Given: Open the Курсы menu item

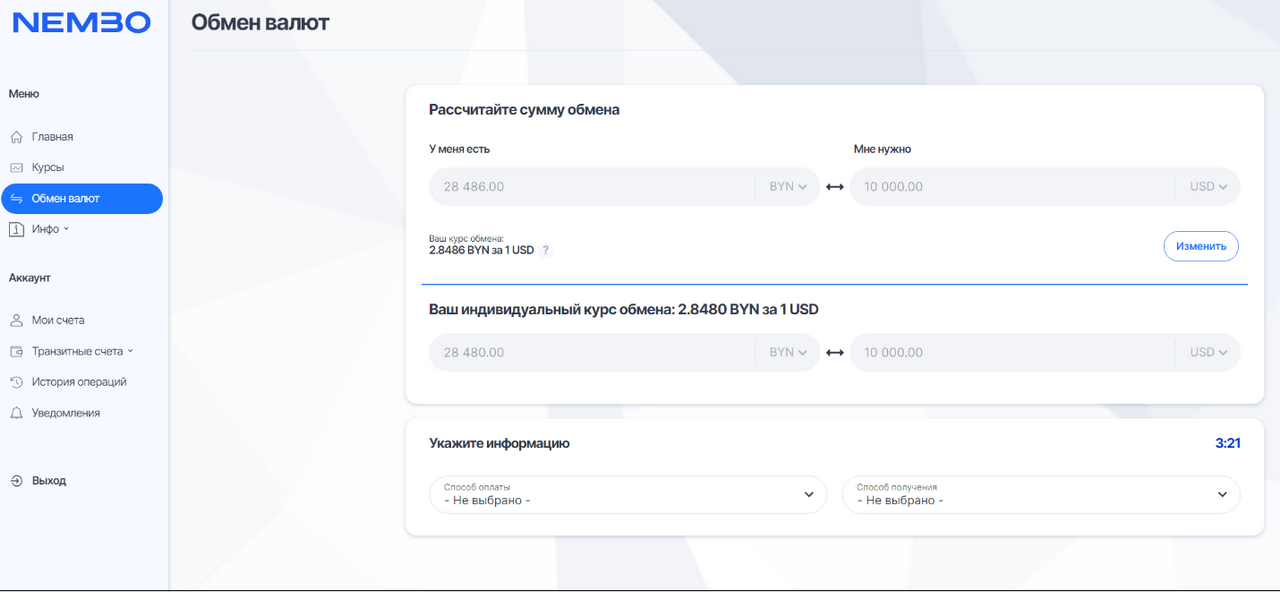Looking at the screenshot, I should point(47,168).
